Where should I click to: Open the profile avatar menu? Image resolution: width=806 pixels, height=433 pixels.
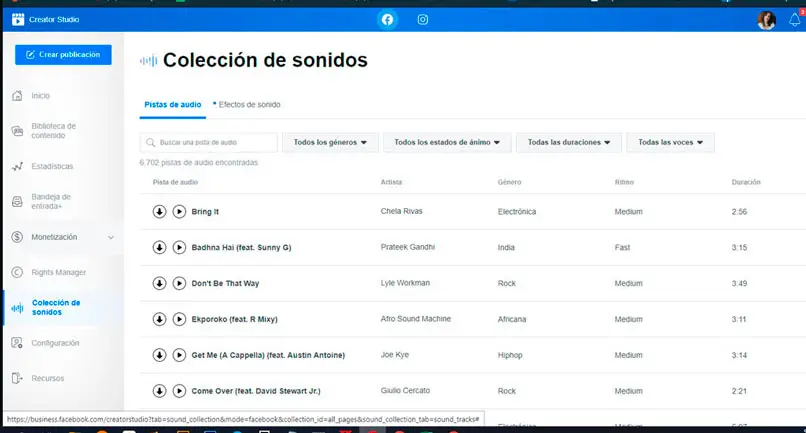click(x=766, y=20)
